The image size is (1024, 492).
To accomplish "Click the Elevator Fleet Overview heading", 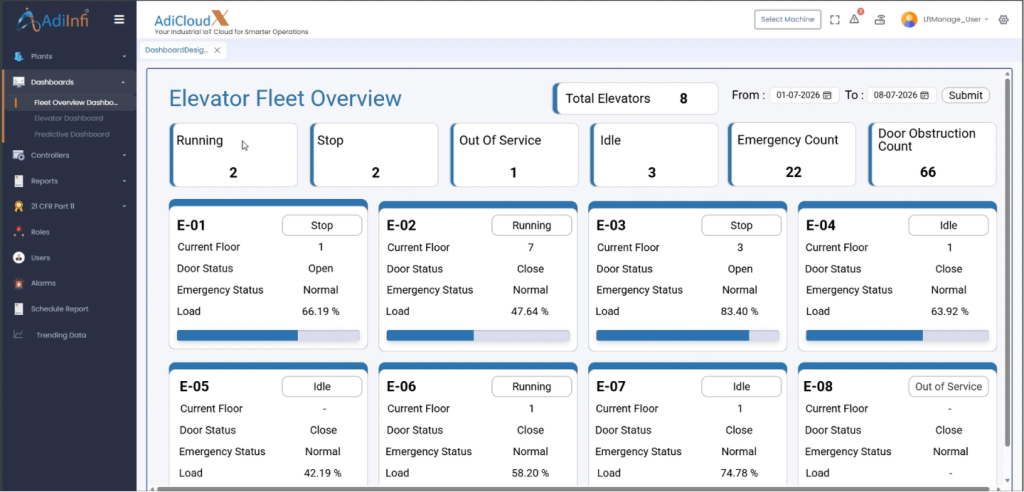I will click(285, 99).
